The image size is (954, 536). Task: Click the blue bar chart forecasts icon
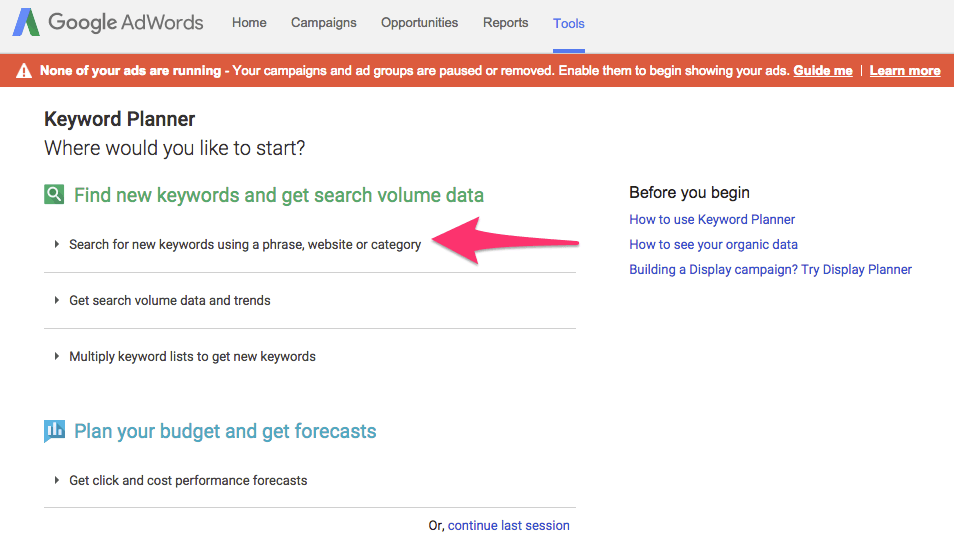click(x=54, y=431)
